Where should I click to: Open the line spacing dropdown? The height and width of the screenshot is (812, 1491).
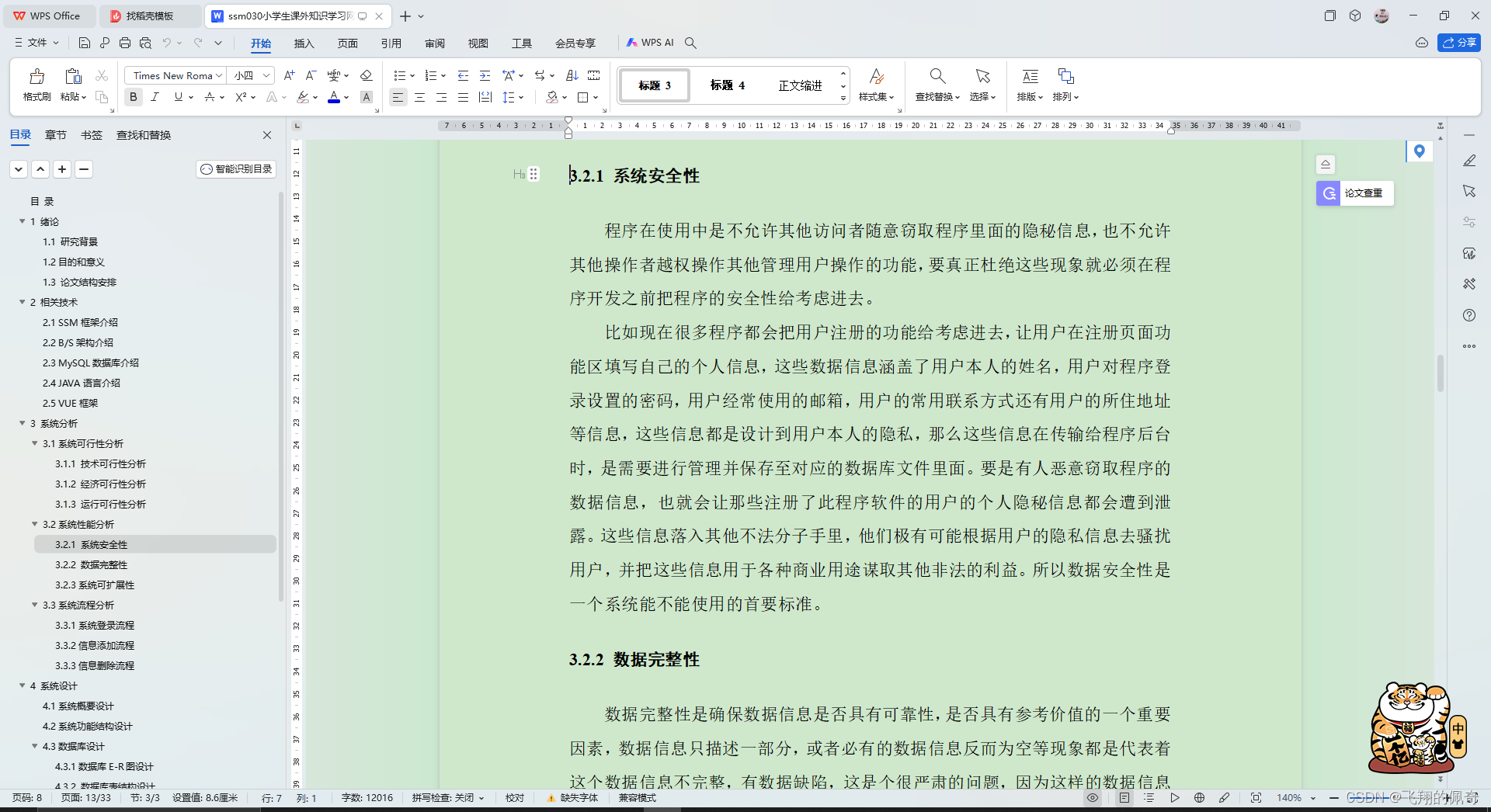(521, 97)
